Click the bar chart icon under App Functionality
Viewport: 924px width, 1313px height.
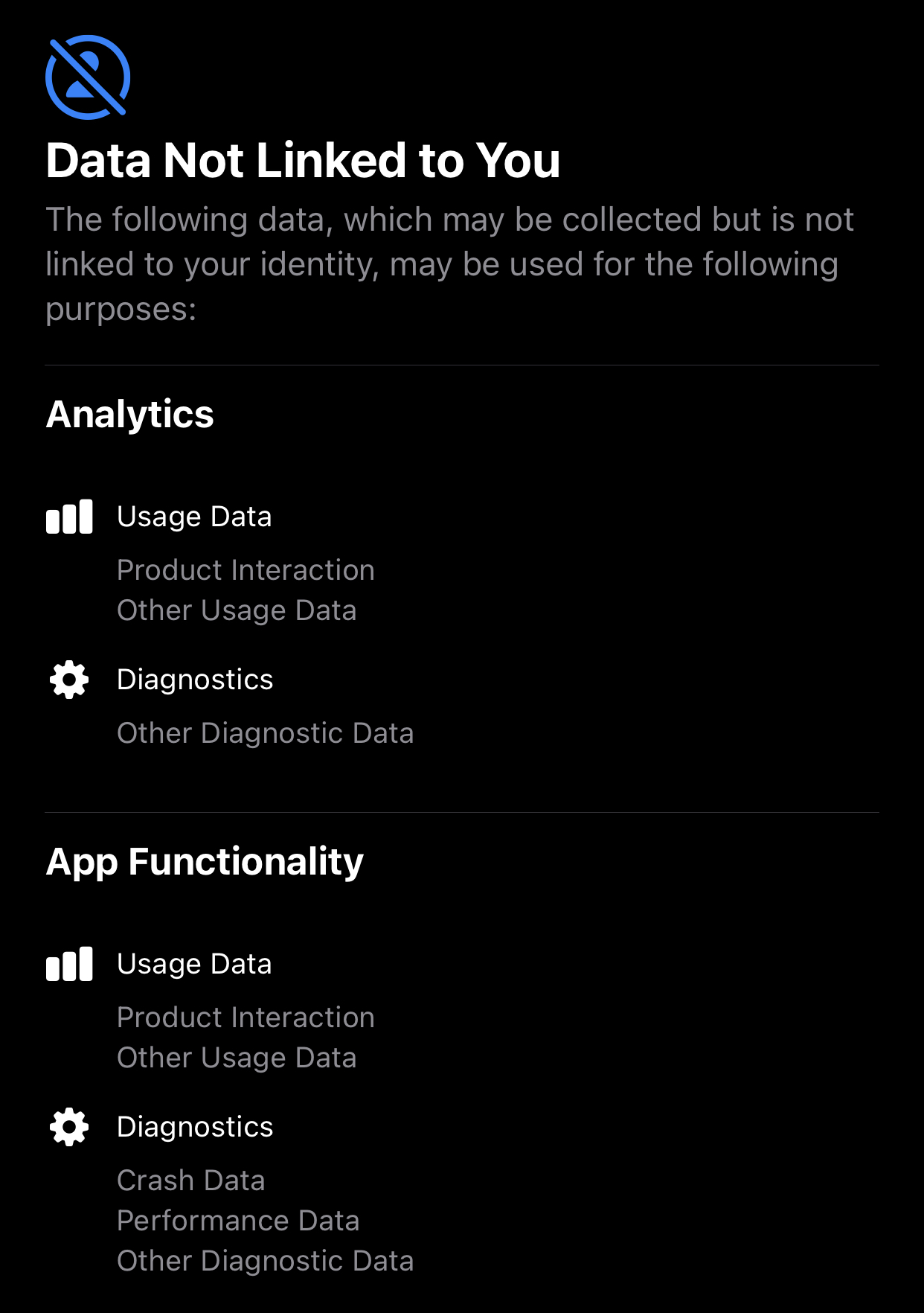tap(69, 964)
